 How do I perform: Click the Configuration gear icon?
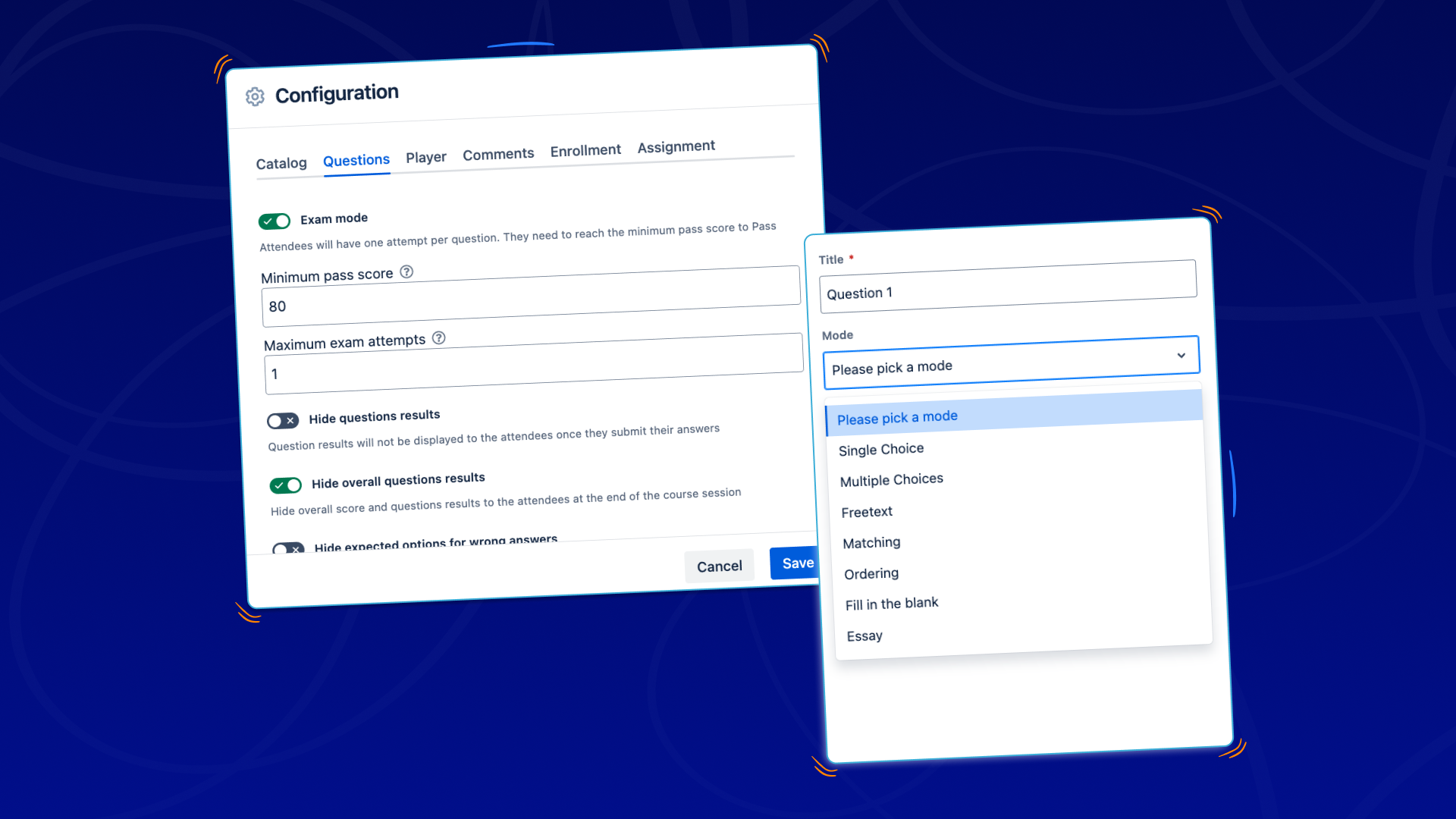[255, 96]
